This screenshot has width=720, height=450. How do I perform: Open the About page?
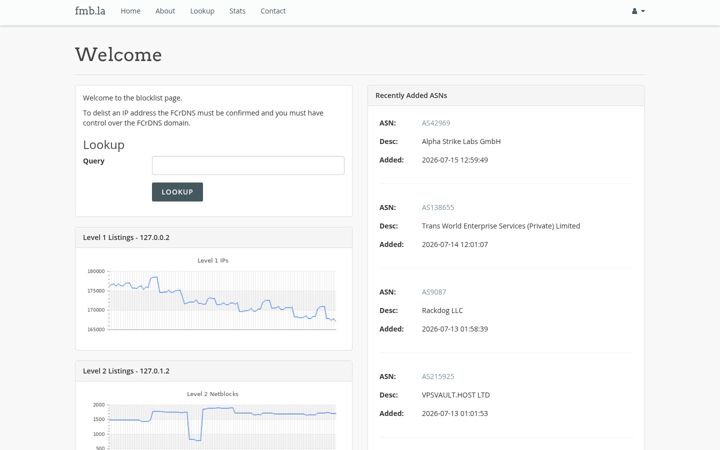click(x=165, y=11)
